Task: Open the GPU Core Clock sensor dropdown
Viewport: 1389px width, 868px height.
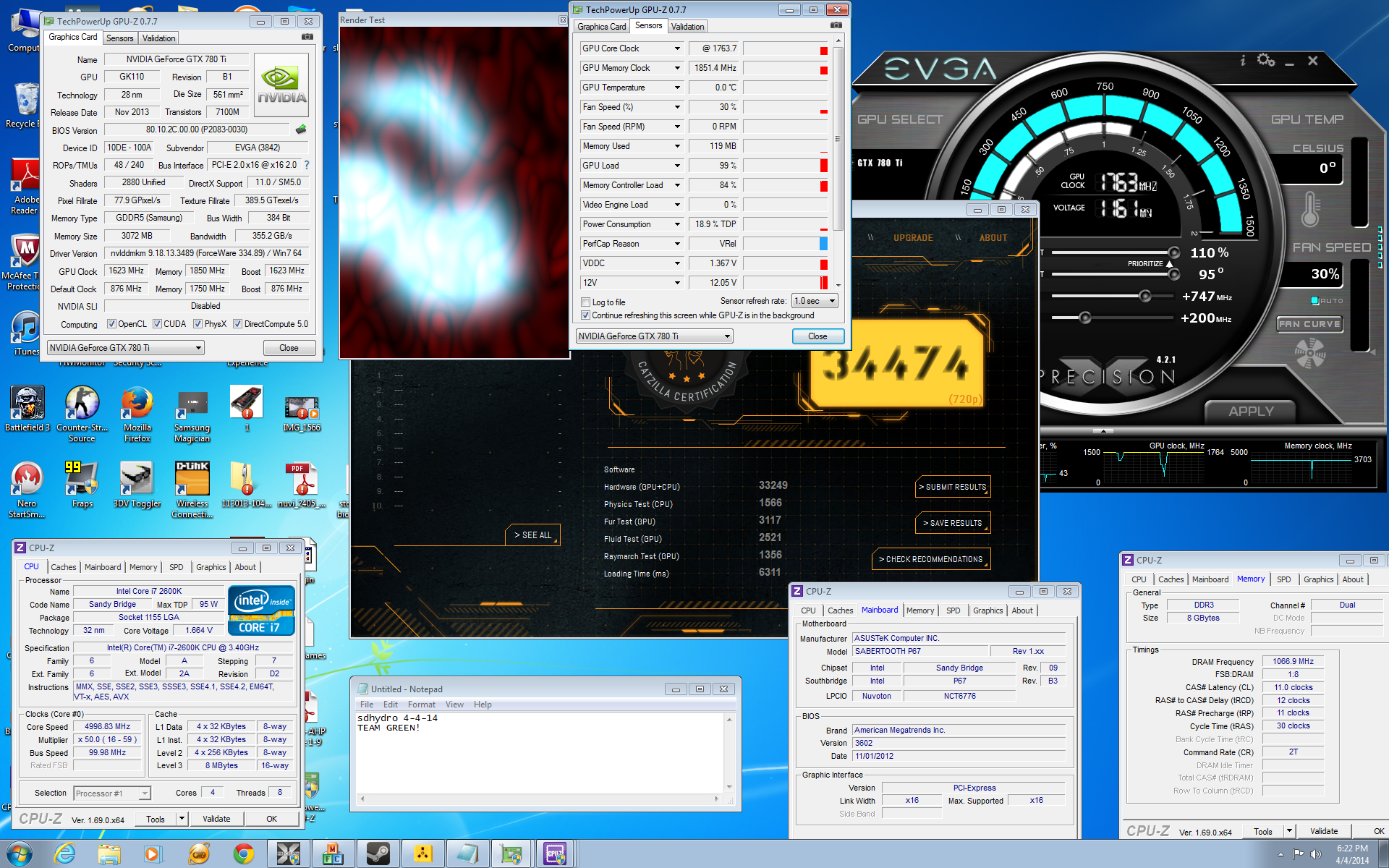Action: 677,48
